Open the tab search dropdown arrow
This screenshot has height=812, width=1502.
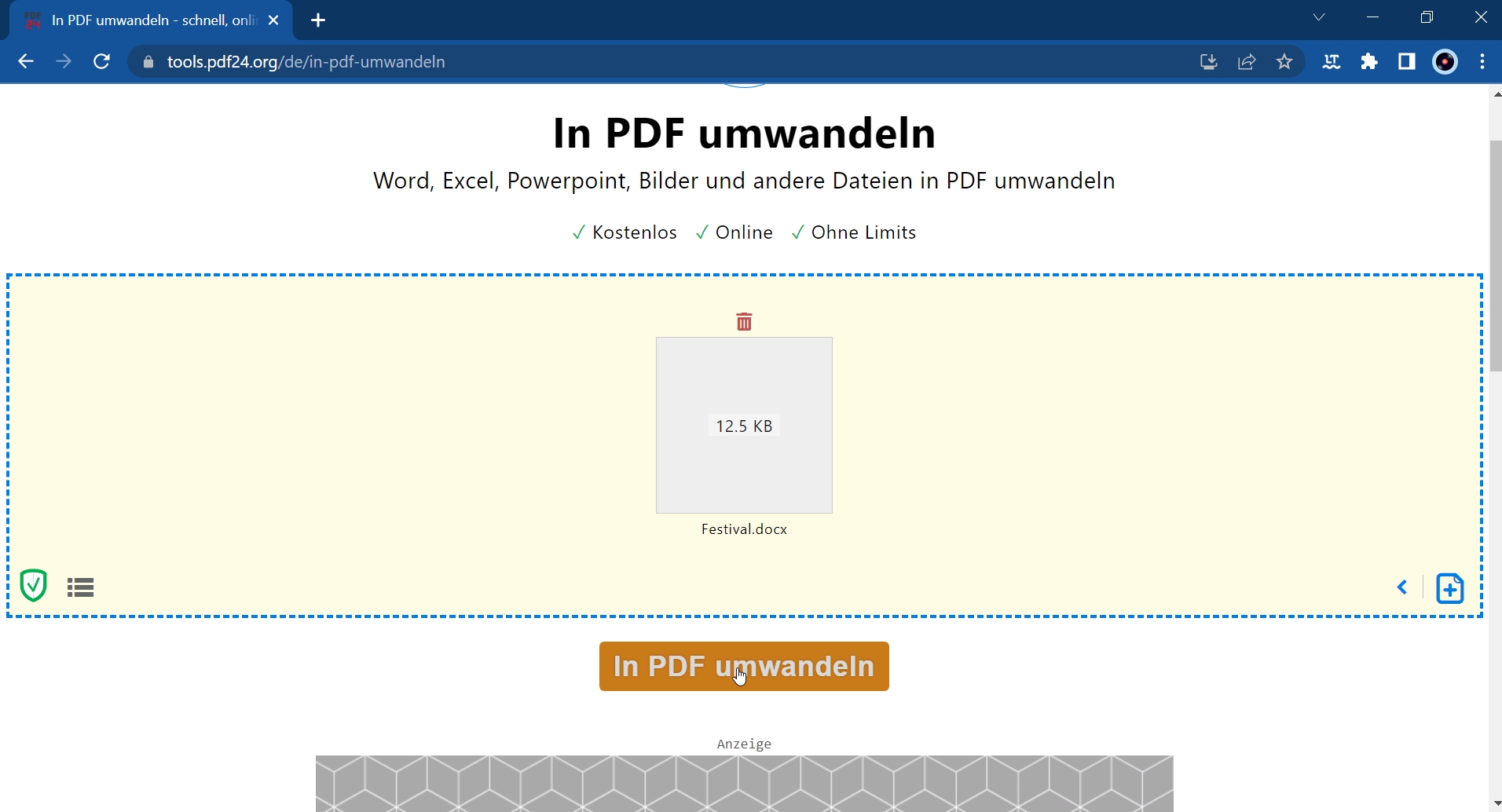(1319, 16)
